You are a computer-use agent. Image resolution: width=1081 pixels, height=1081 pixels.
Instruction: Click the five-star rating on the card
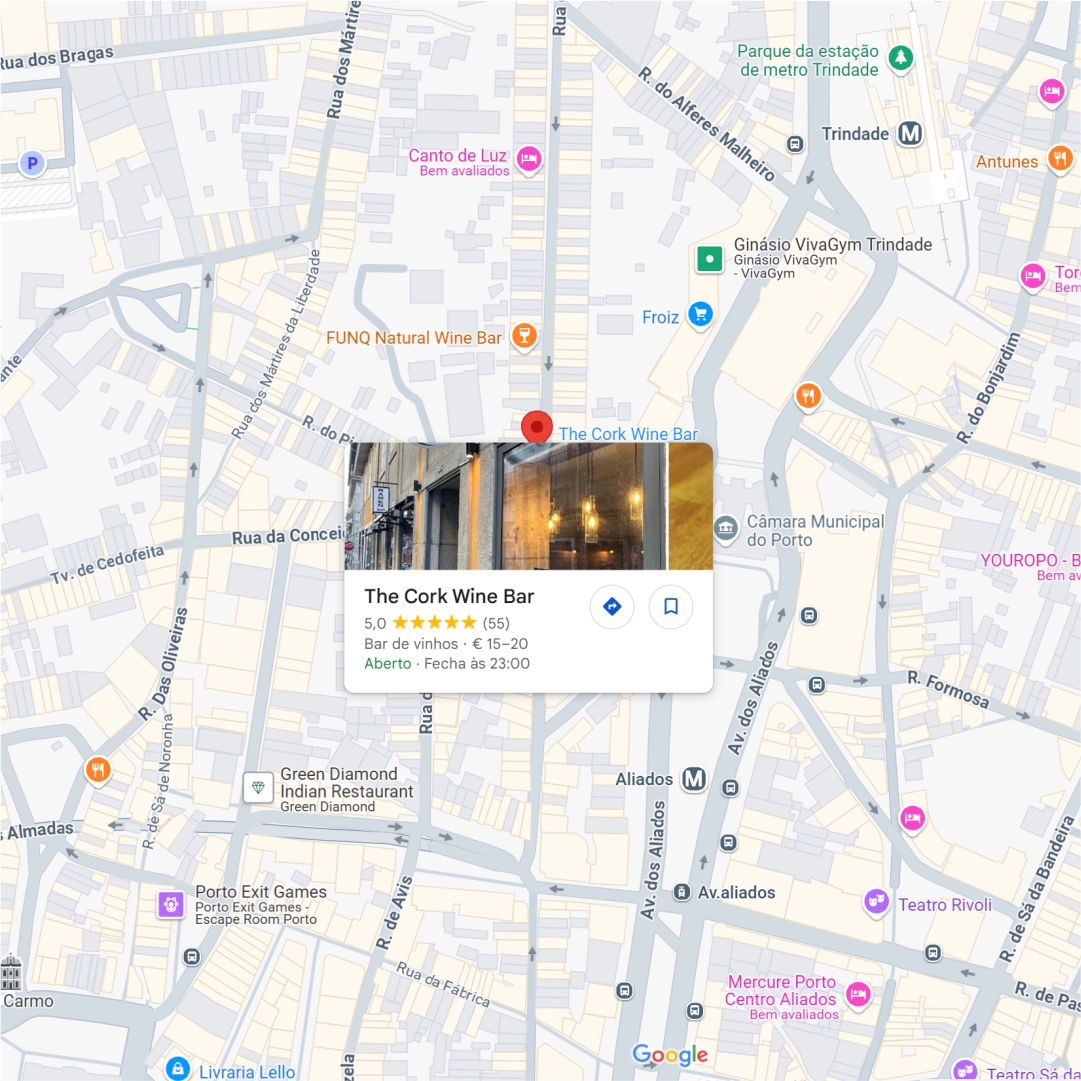[x=434, y=623]
